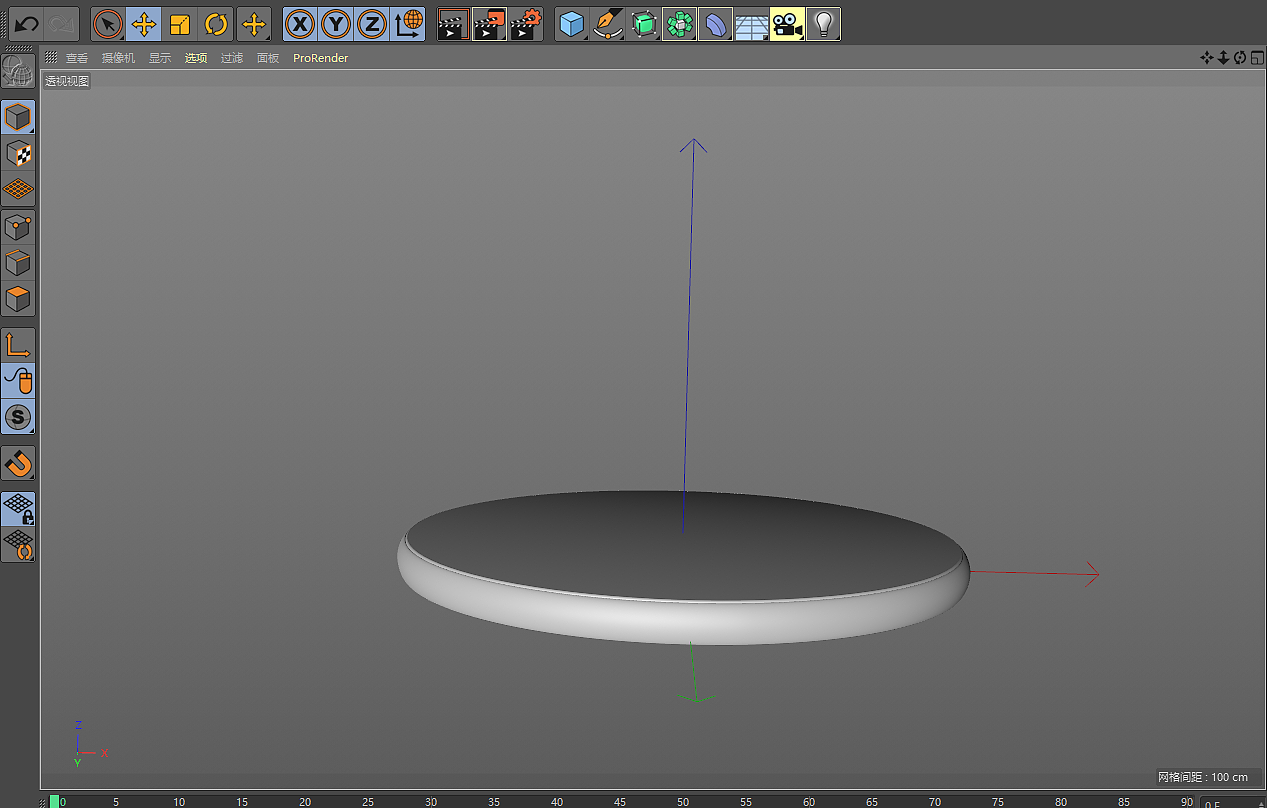
Task: Toggle the Locked Workplane icon
Action: (x=18, y=509)
